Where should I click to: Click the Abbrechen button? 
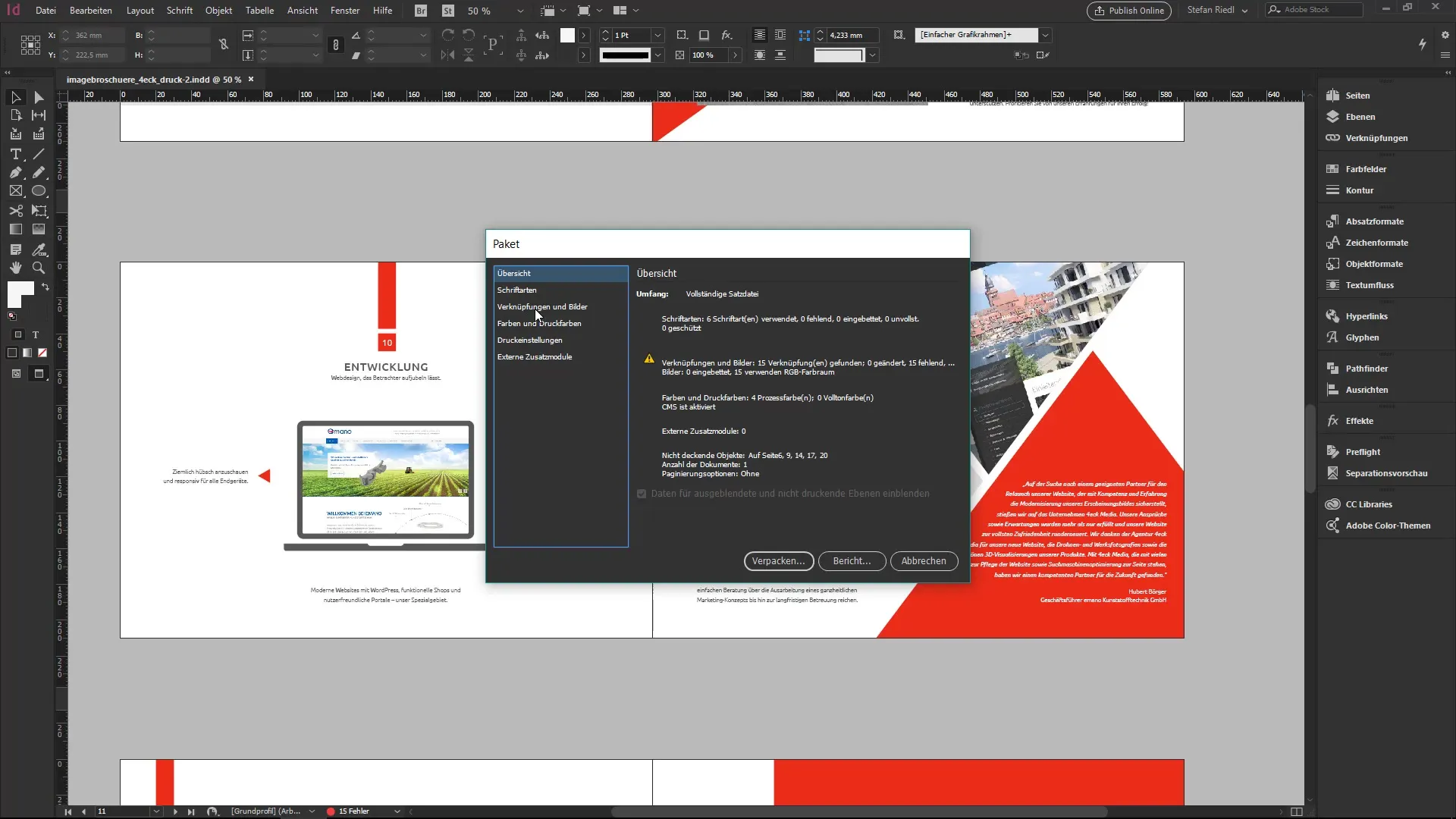tap(924, 561)
